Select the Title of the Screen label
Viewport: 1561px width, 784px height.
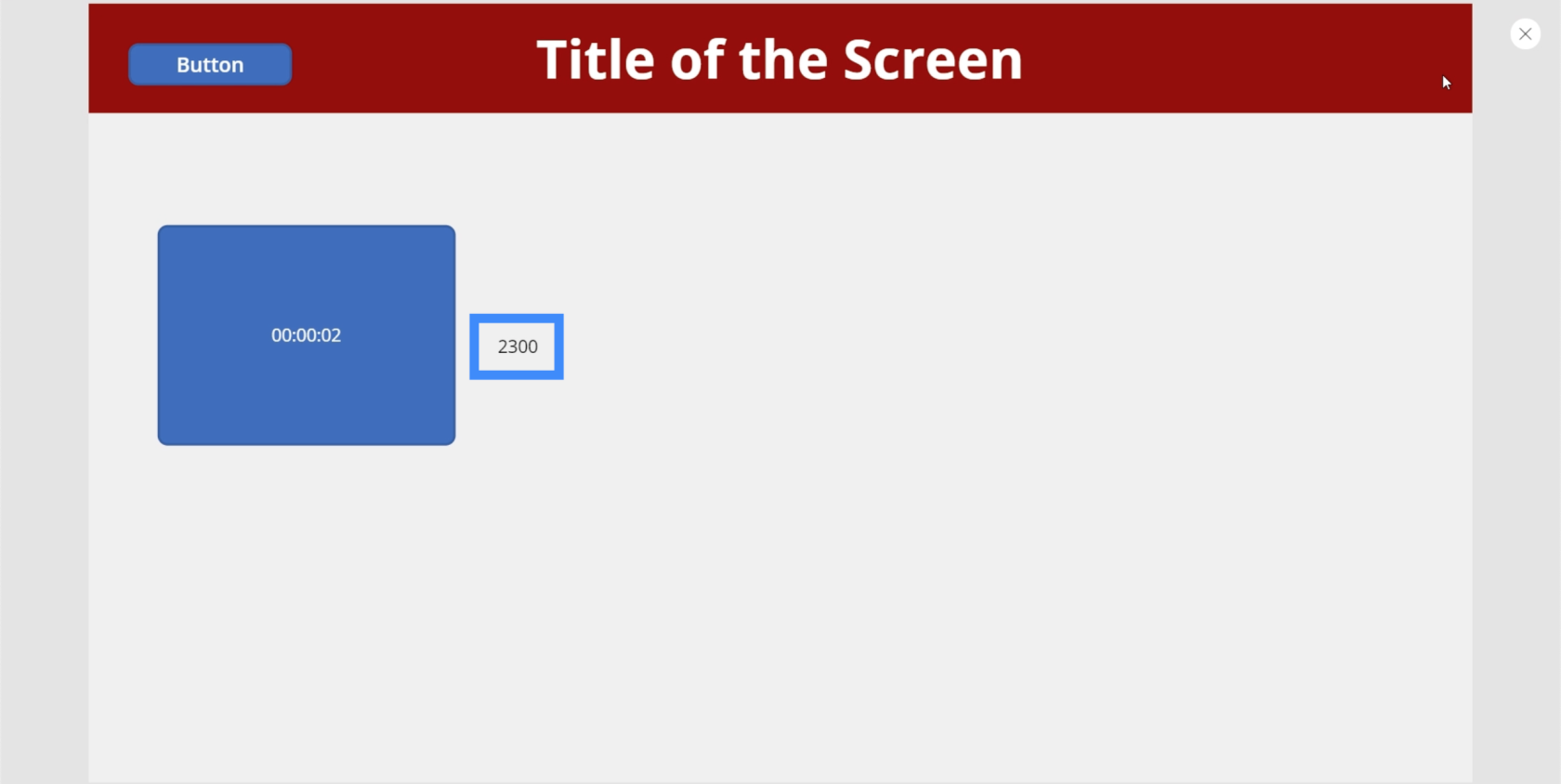(x=780, y=60)
